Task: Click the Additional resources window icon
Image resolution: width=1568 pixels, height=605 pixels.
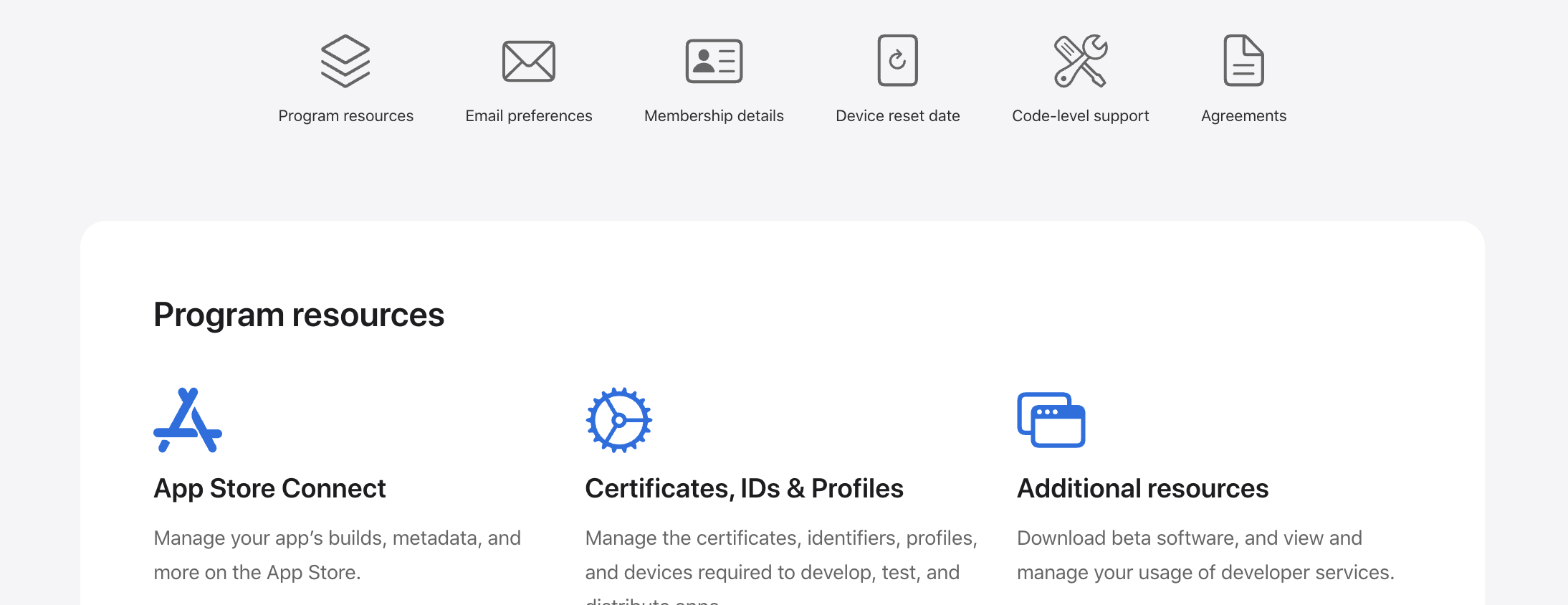Action: 1051,420
